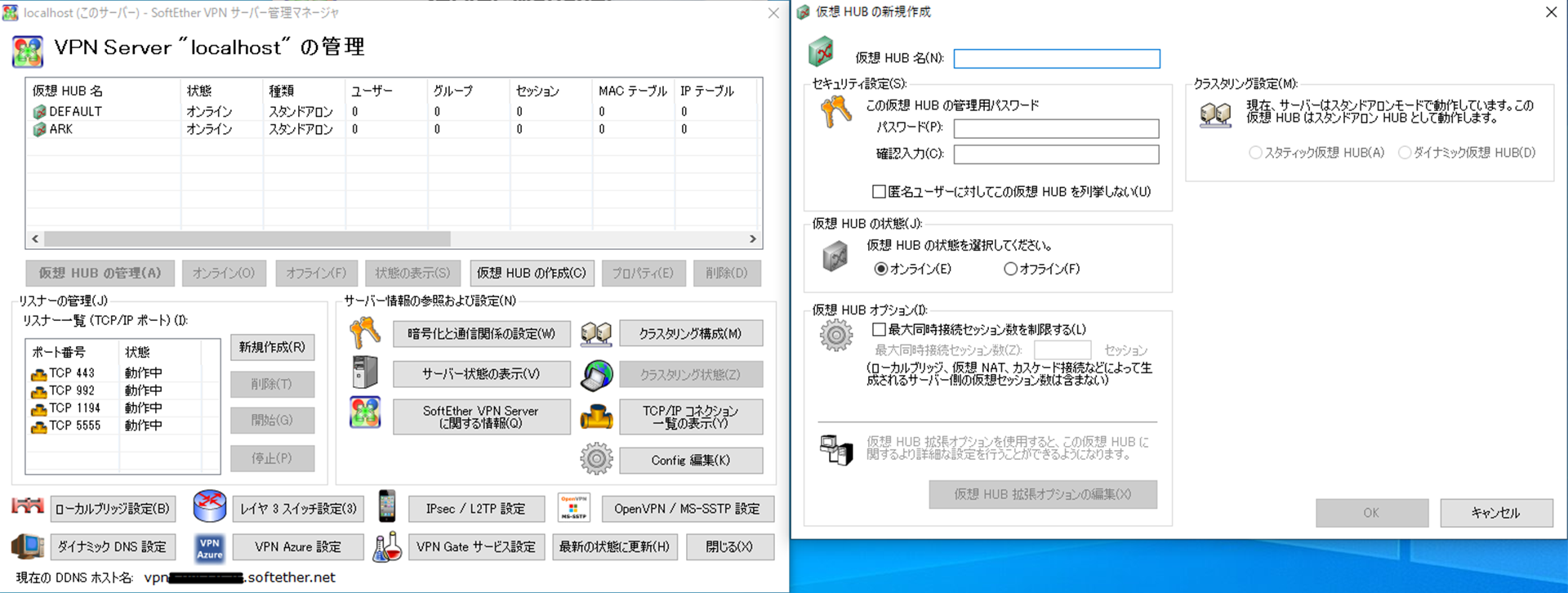Enable hiding hub from anonymous users checkbox

pos(879,192)
